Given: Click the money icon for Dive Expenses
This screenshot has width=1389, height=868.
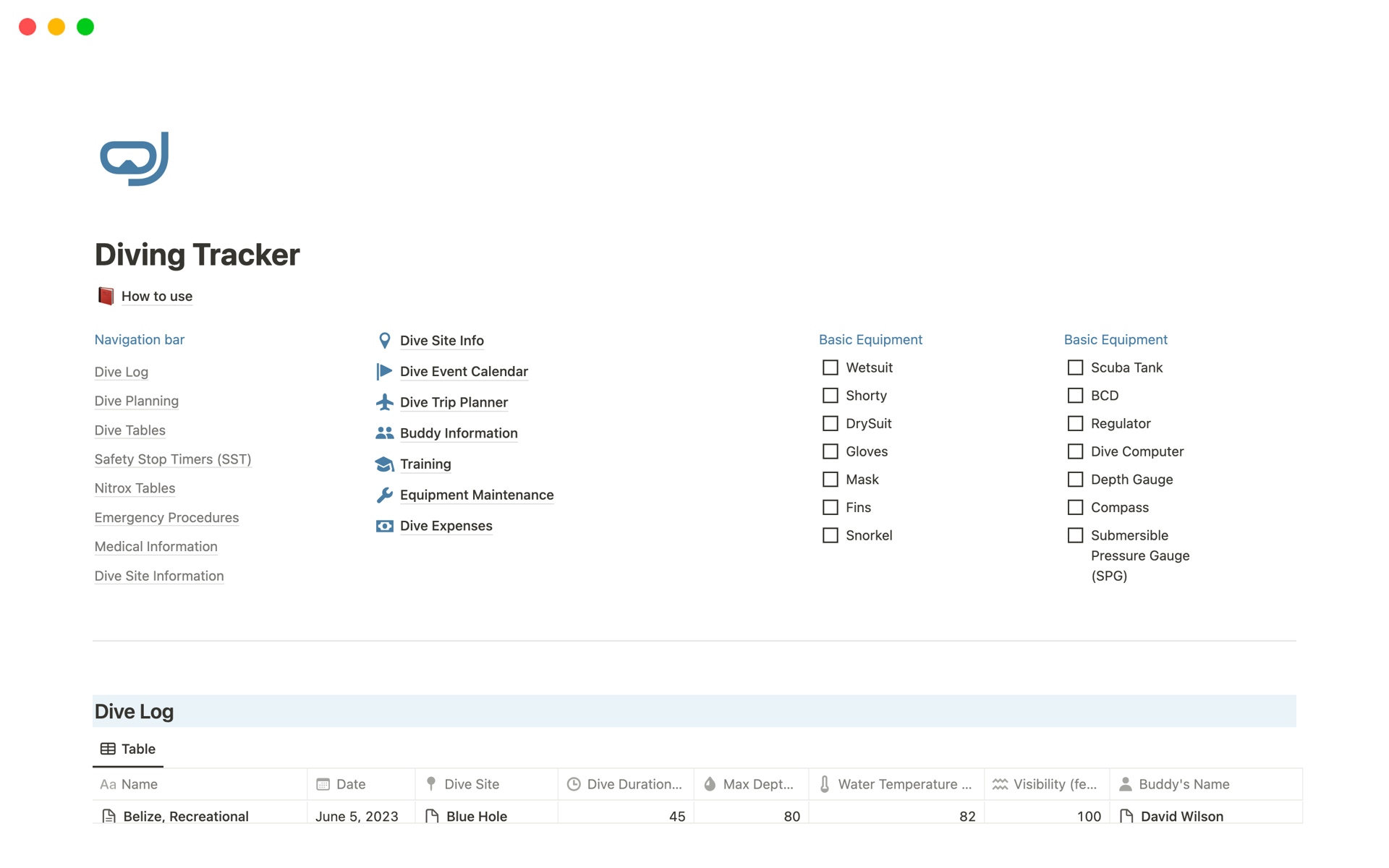Looking at the screenshot, I should 384,526.
